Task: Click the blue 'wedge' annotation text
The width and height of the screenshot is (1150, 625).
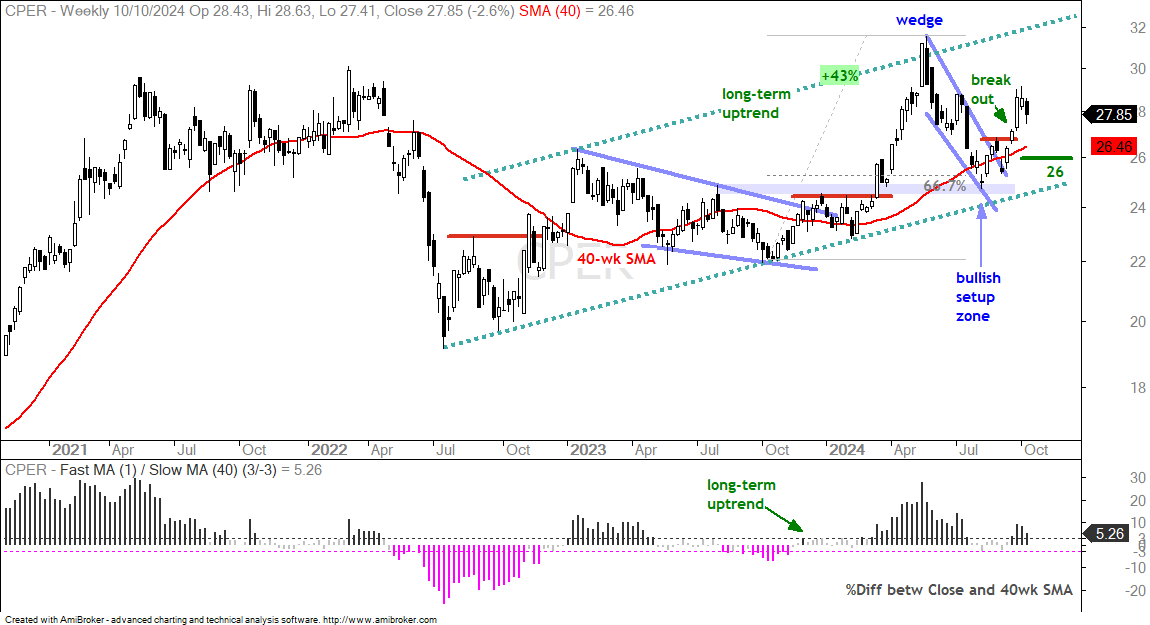Action: (919, 21)
